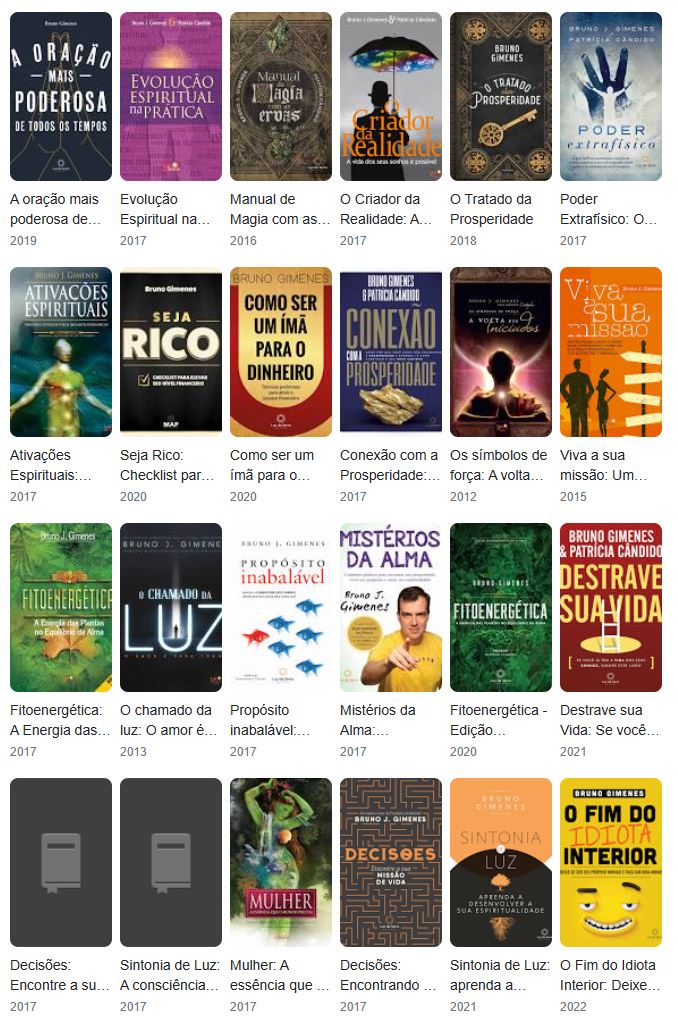Select the 'Mistérios da Alma' cover

coord(390,607)
